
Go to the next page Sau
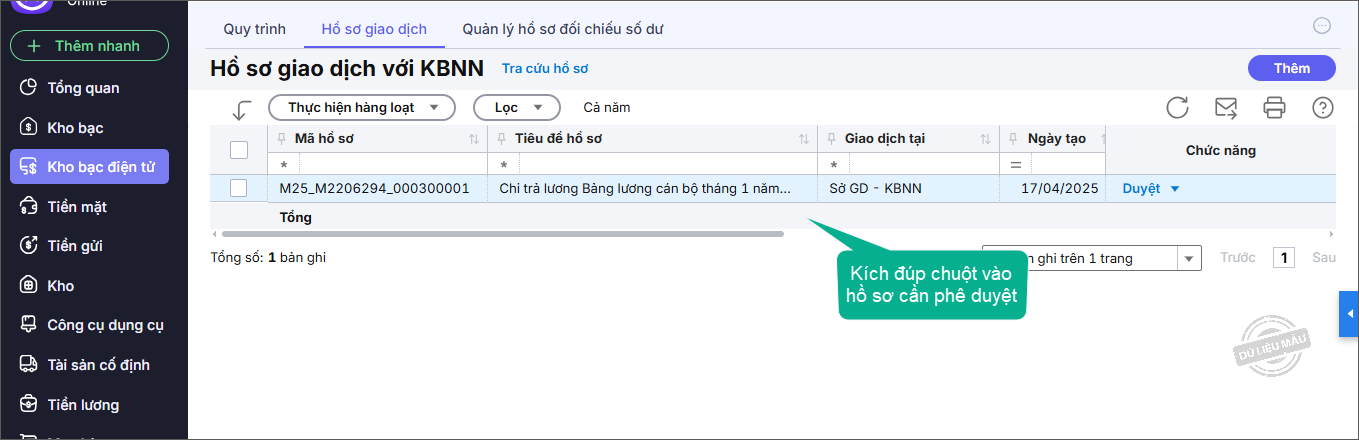[1324, 258]
